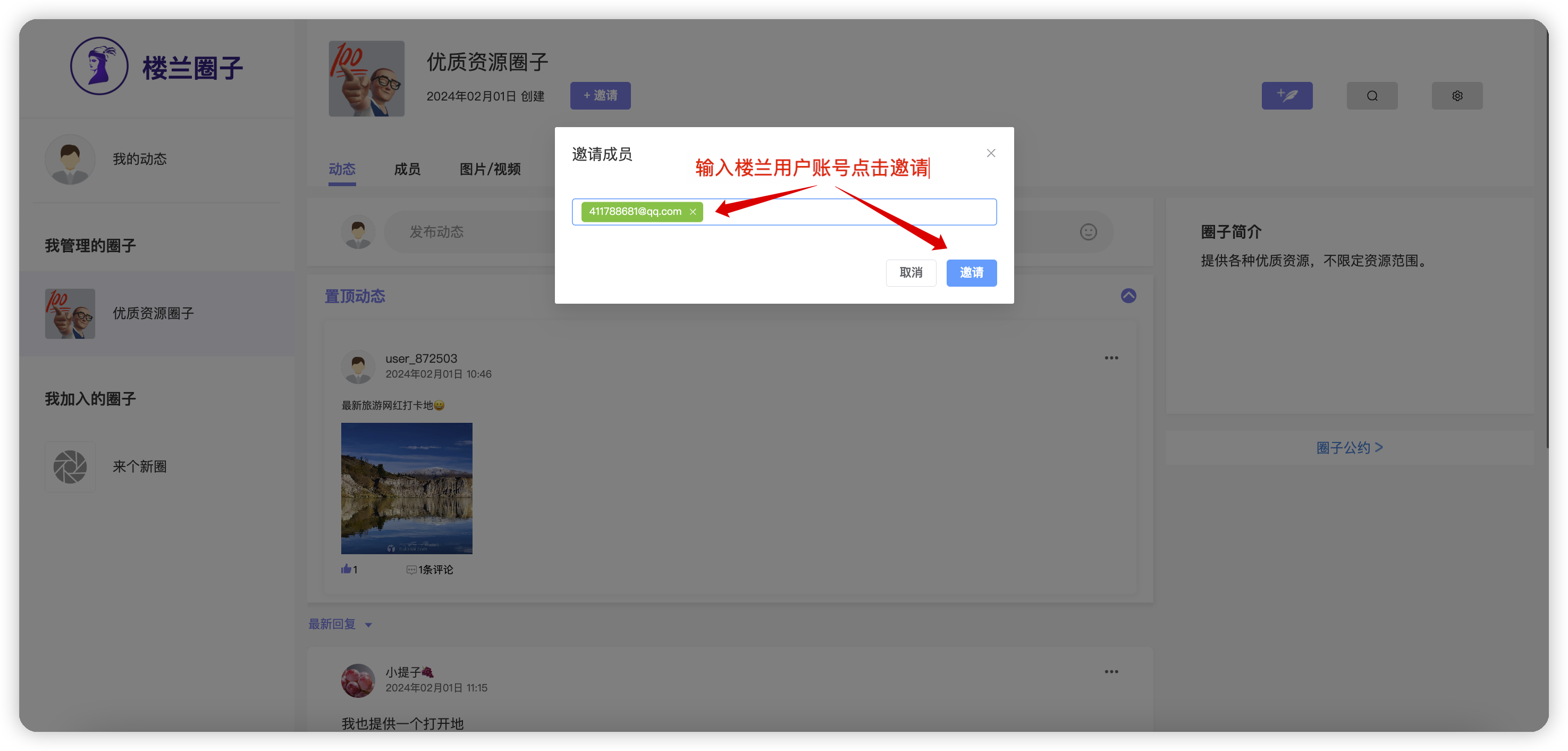Open the 1条评论 comments link
The image size is (1568, 751).
pos(429,569)
